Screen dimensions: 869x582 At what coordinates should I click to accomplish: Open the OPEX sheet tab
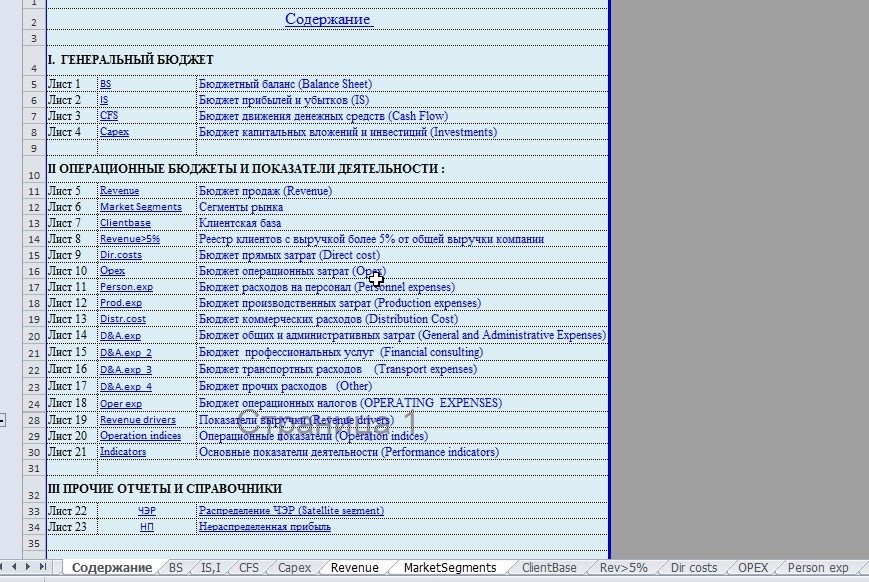point(753,568)
